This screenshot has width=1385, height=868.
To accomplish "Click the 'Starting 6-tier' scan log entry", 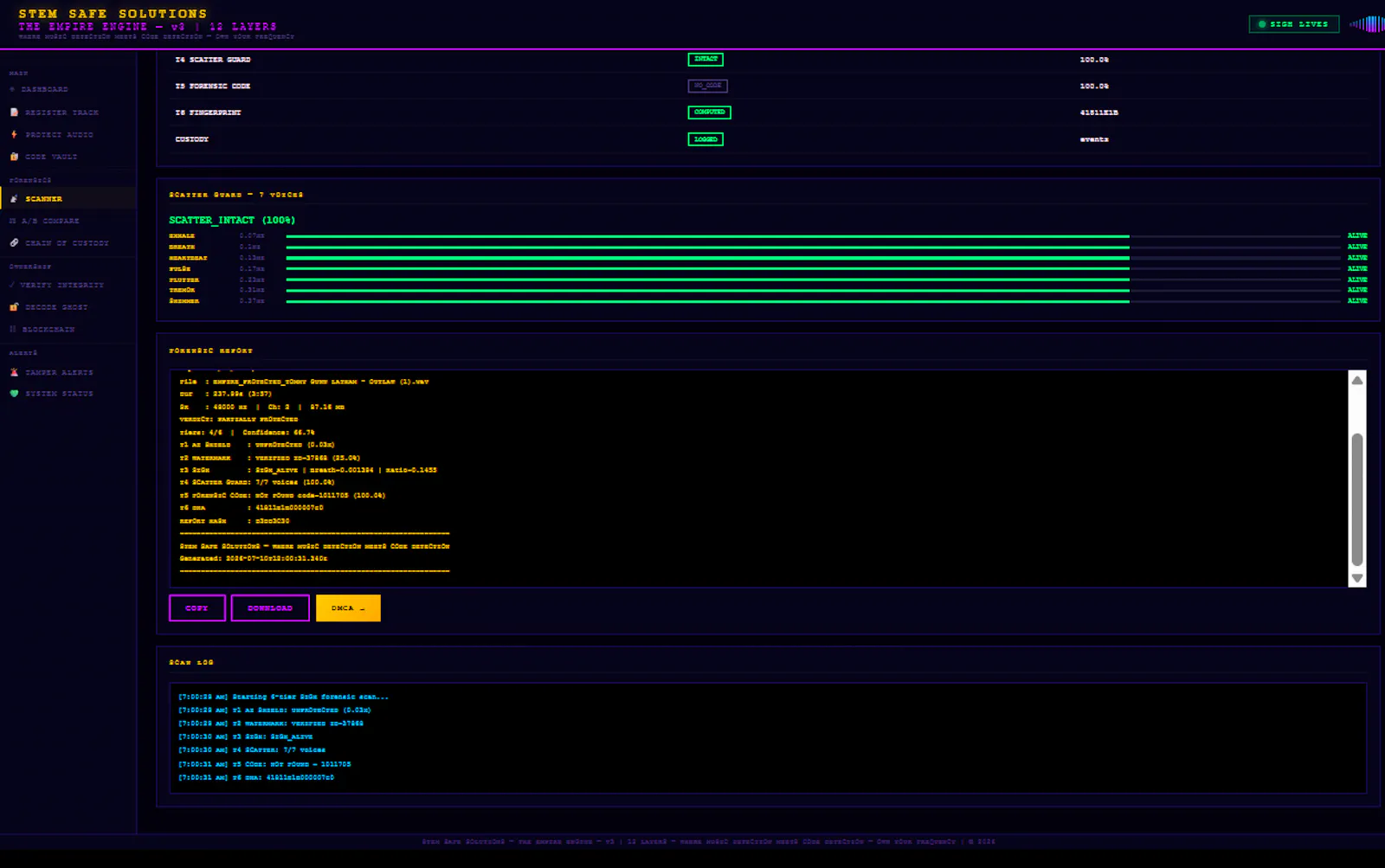I will point(284,697).
